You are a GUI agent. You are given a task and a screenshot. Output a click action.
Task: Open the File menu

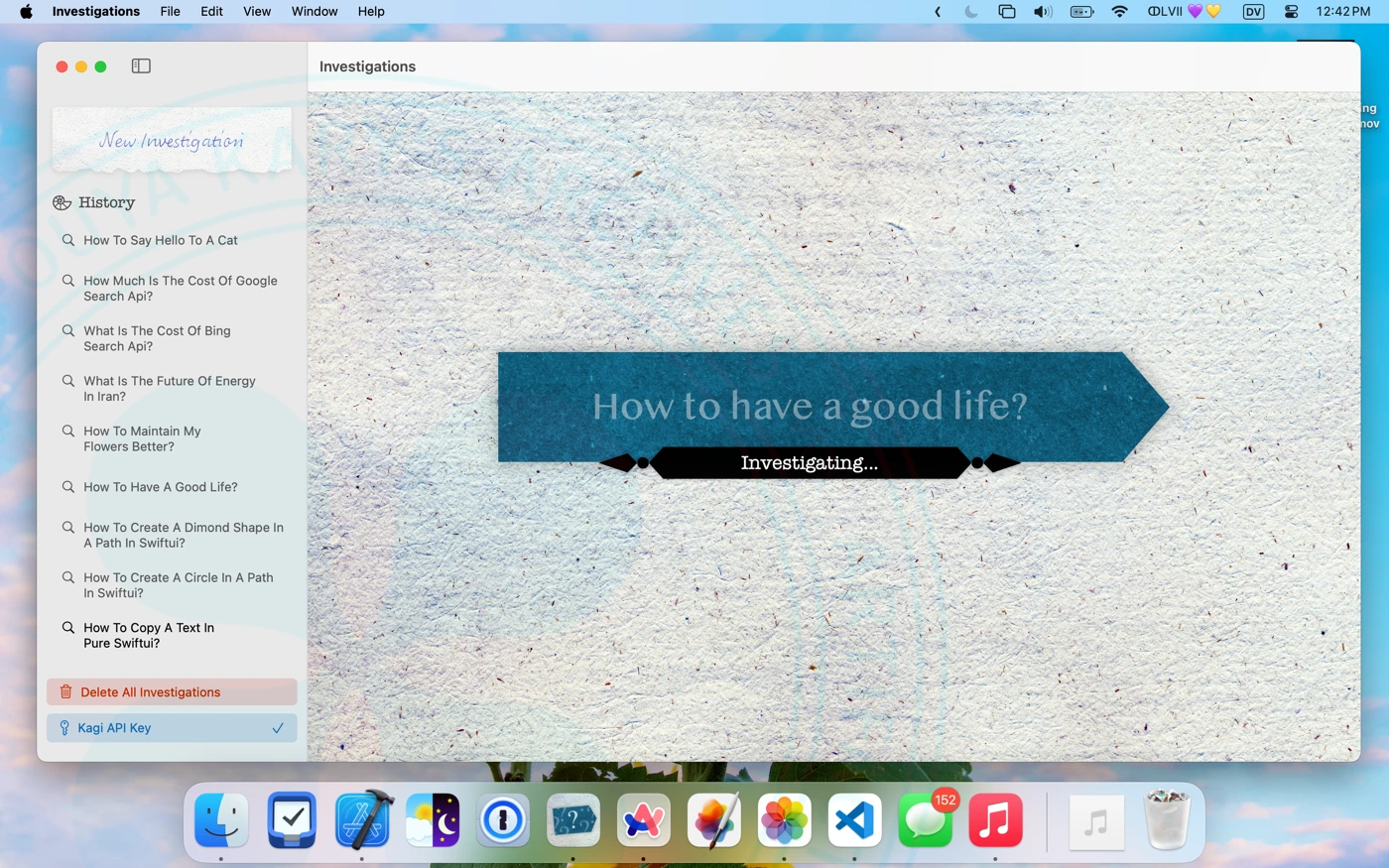tap(171, 12)
